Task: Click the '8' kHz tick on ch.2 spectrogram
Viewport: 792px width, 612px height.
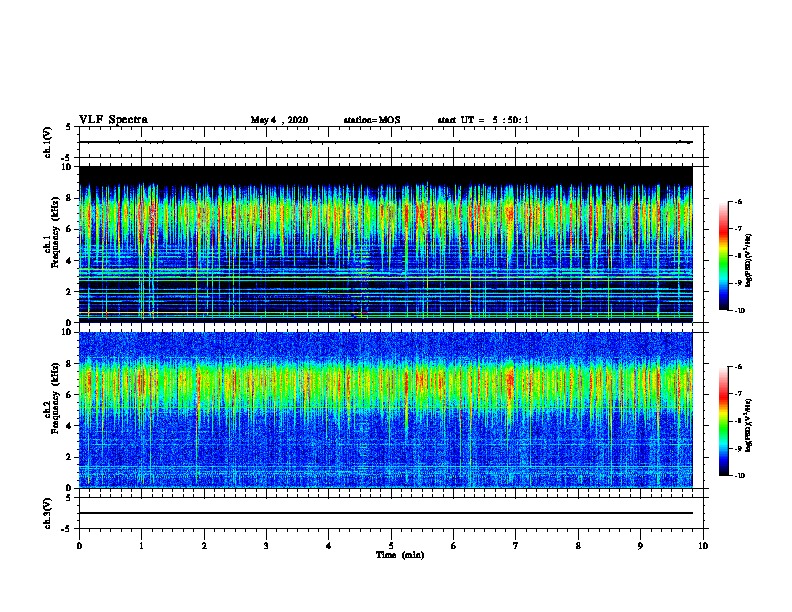Action: click(69, 364)
